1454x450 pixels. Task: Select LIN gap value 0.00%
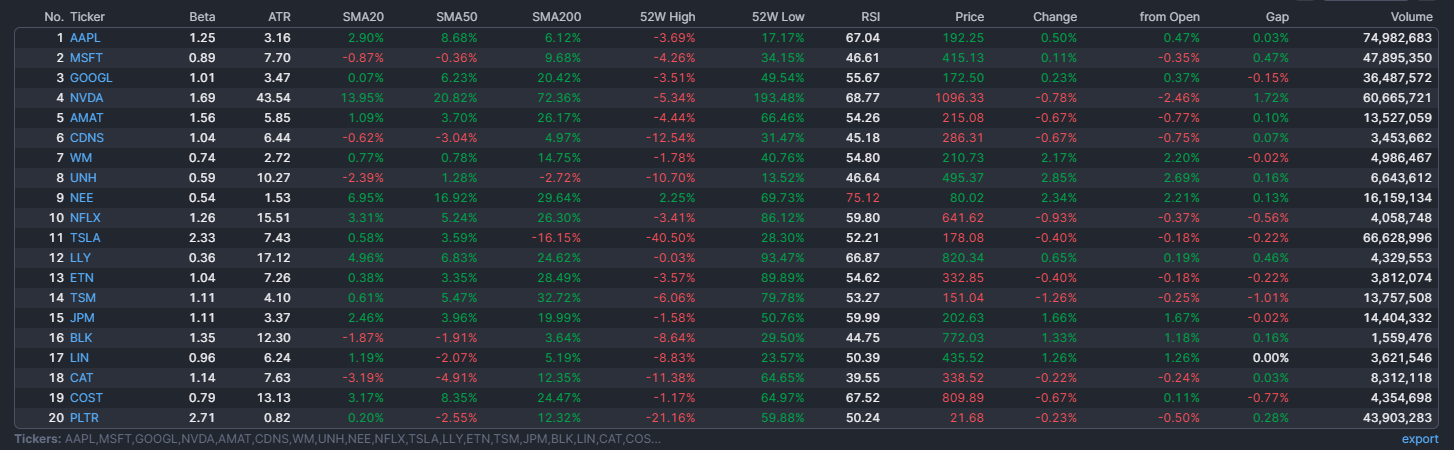[x=1271, y=357]
